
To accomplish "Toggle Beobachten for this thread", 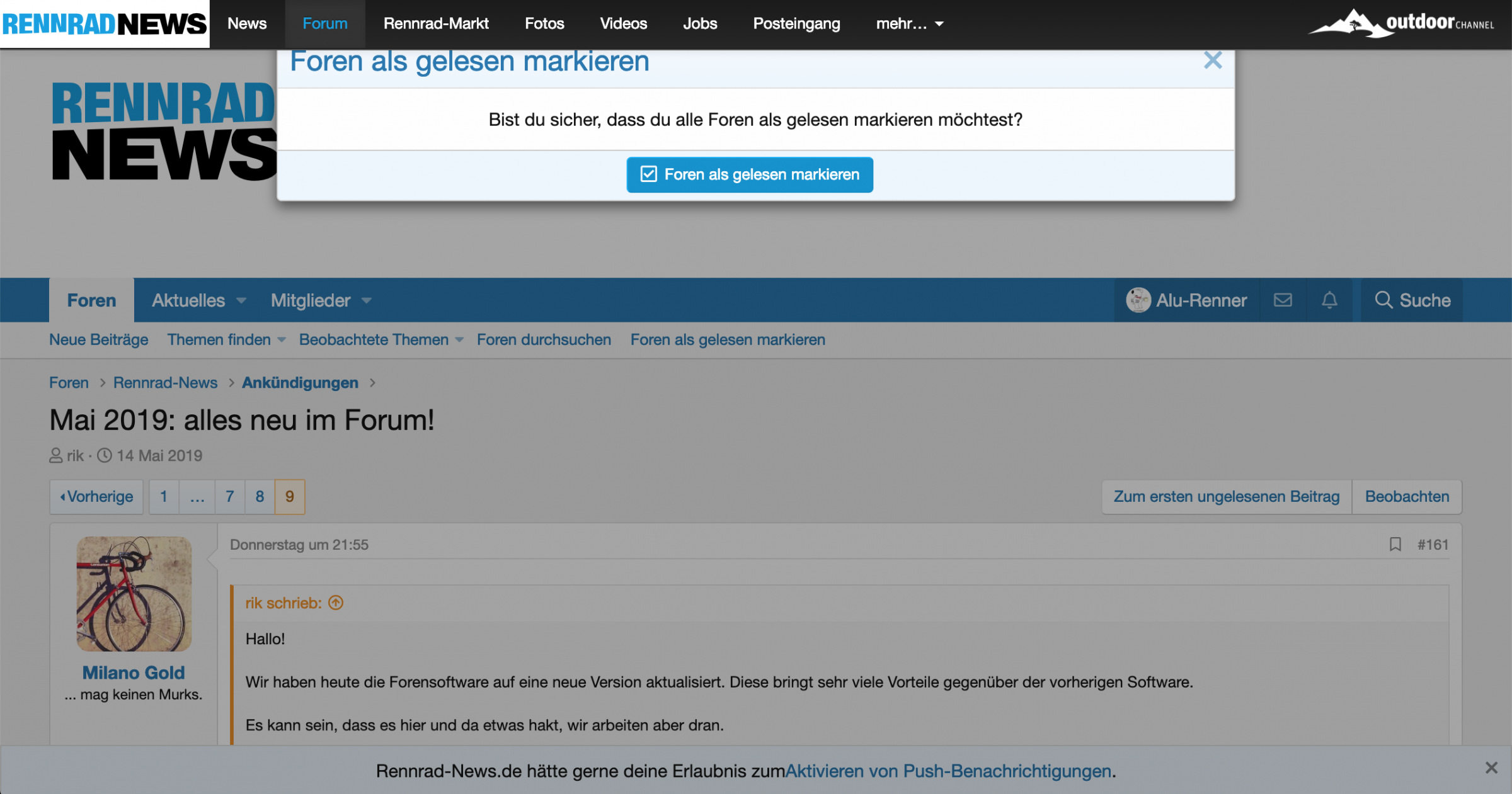I will point(1407,497).
